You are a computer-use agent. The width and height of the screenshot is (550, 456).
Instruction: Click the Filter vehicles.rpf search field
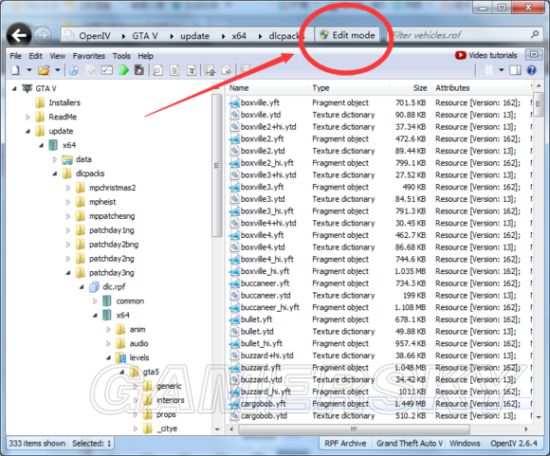(x=459, y=35)
